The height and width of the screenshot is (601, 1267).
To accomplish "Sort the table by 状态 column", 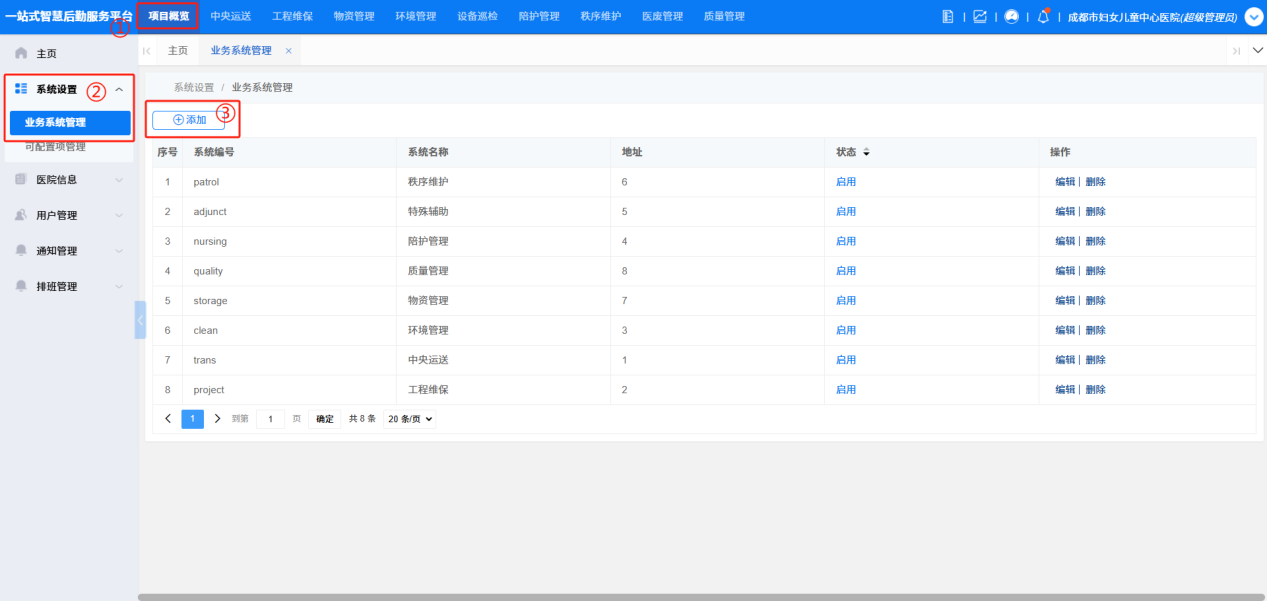I will [867, 152].
